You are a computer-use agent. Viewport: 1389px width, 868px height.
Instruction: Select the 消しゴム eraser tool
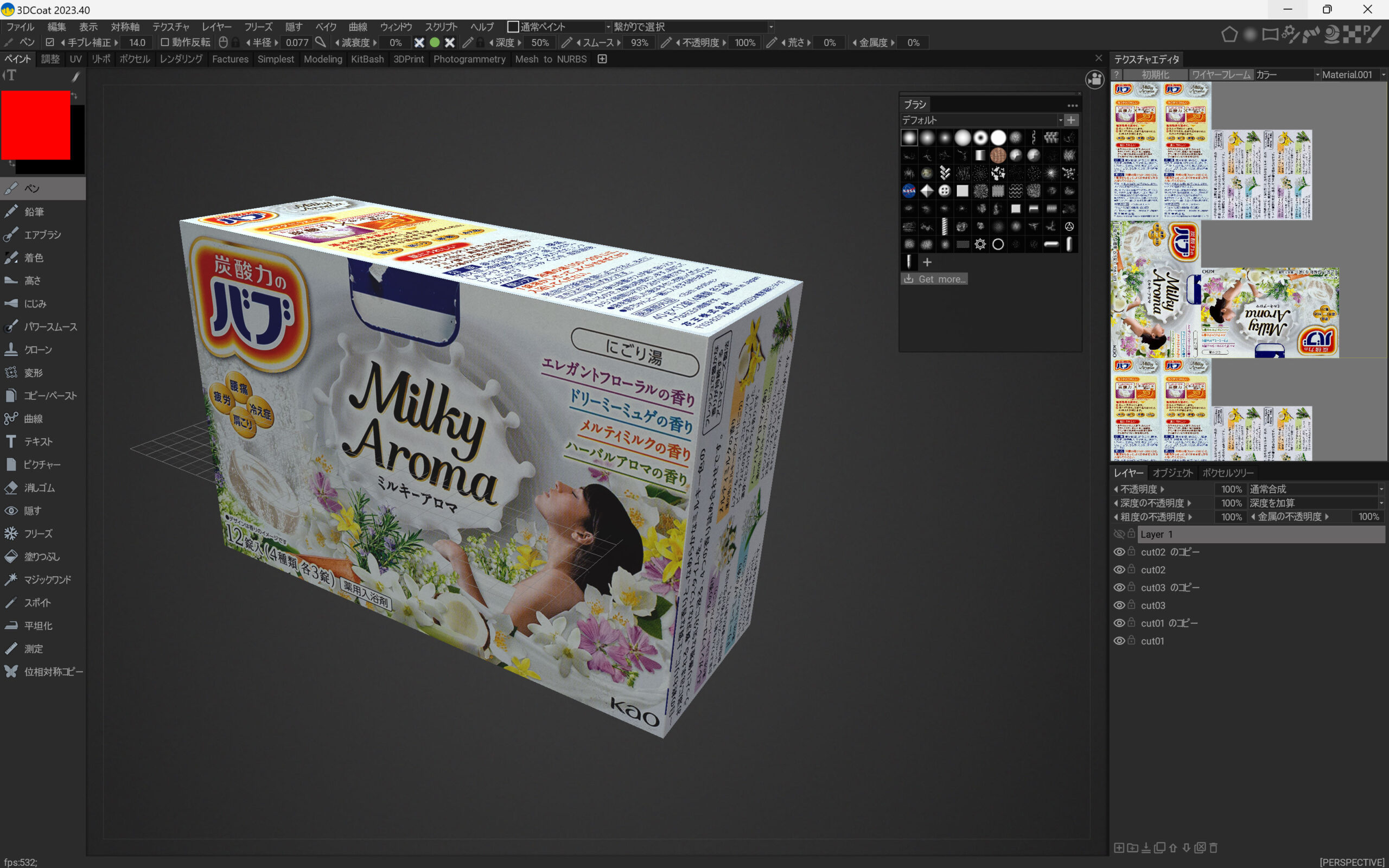(x=39, y=487)
